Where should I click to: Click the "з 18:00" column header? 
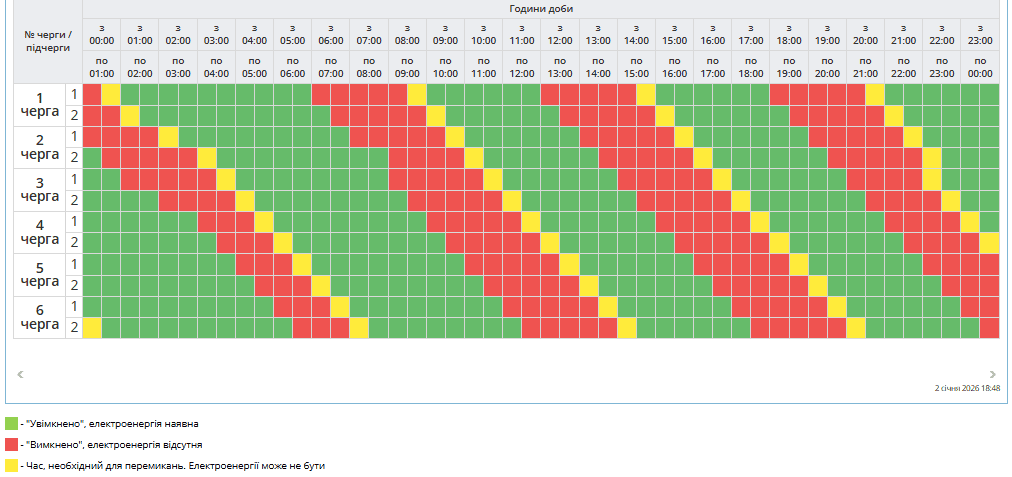(789, 34)
